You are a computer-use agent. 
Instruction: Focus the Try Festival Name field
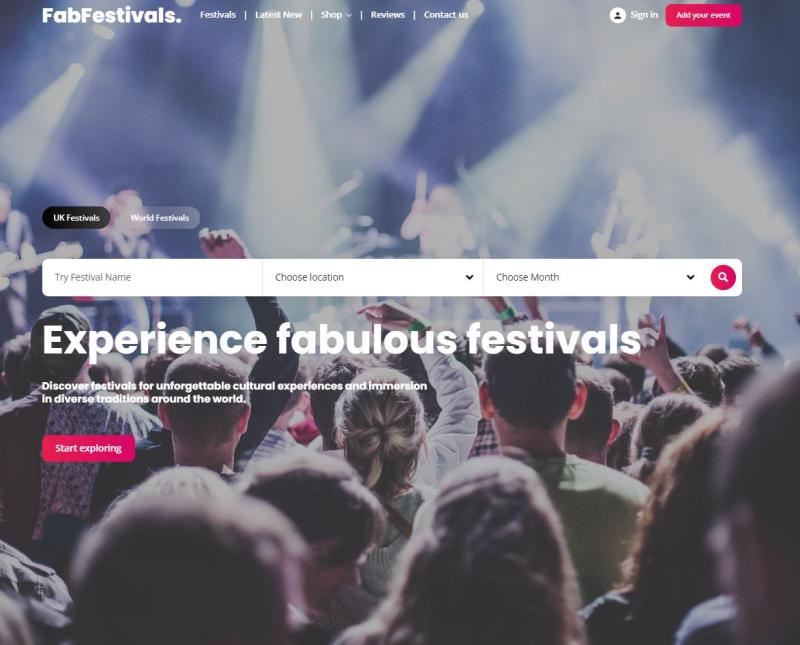[152, 277]
